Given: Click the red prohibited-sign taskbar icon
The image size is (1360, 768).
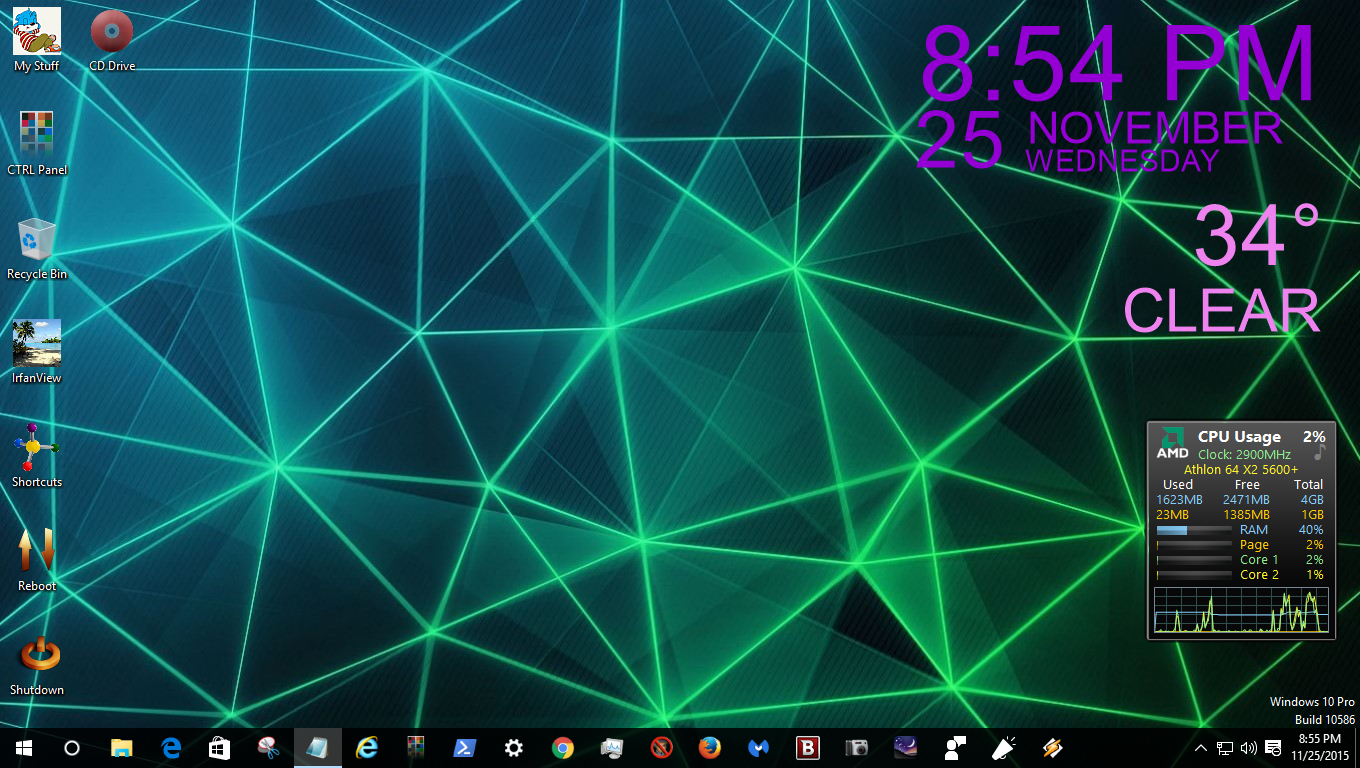Looking at the screenshot, I should coord(660,748).
